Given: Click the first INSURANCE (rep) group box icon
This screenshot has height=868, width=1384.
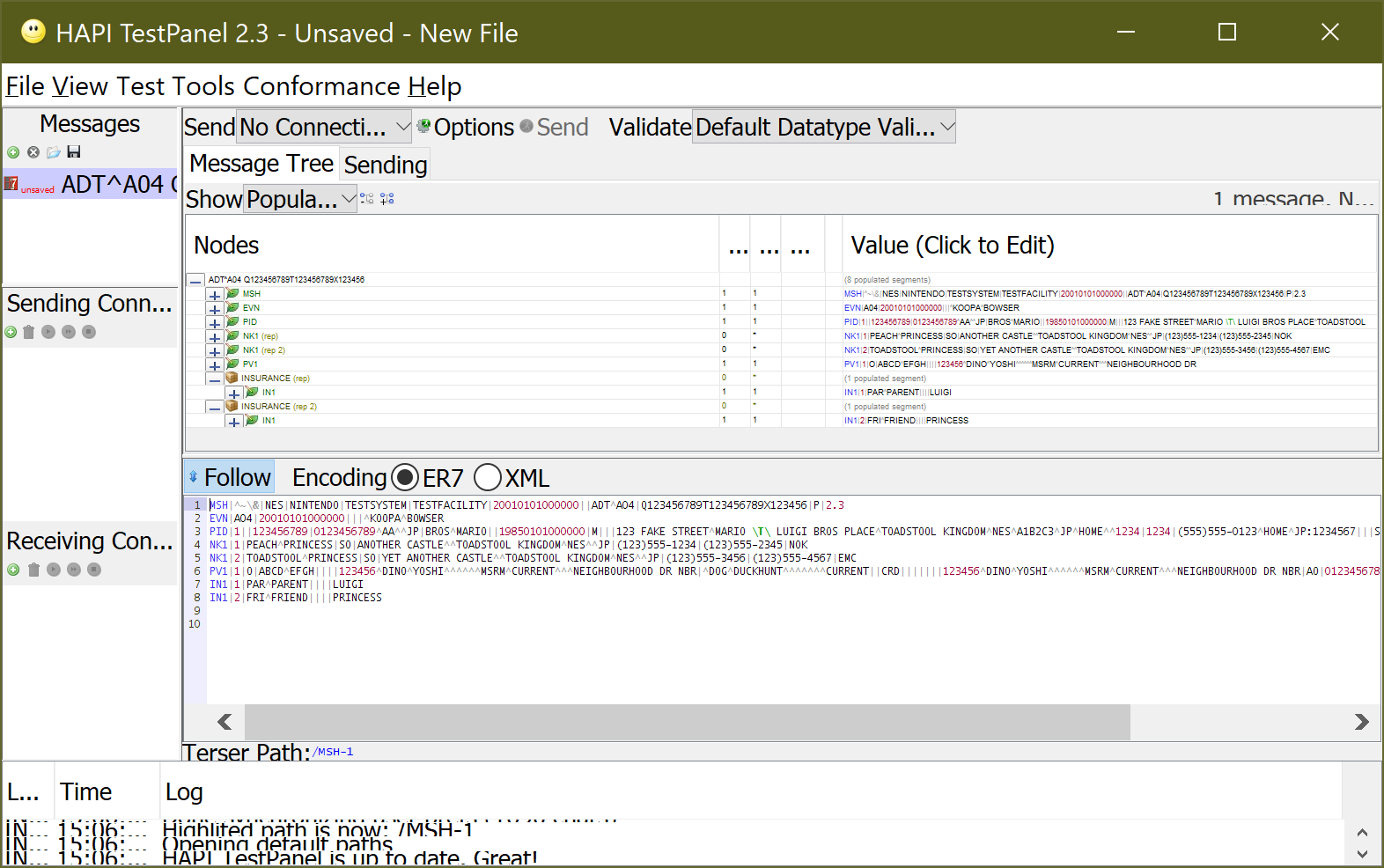Looking at the screenshot, I should tap(232, 378).
